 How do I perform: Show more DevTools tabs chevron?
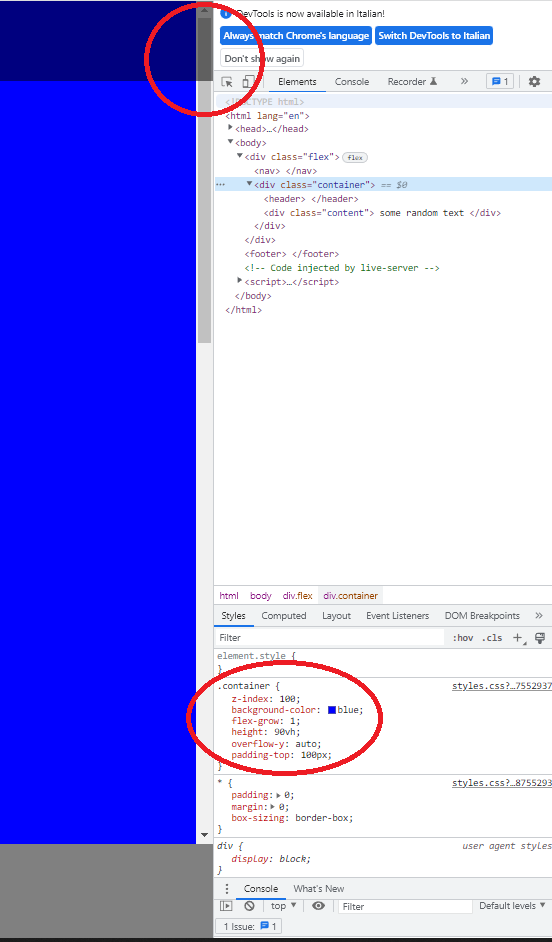click(x=464, y=81)
